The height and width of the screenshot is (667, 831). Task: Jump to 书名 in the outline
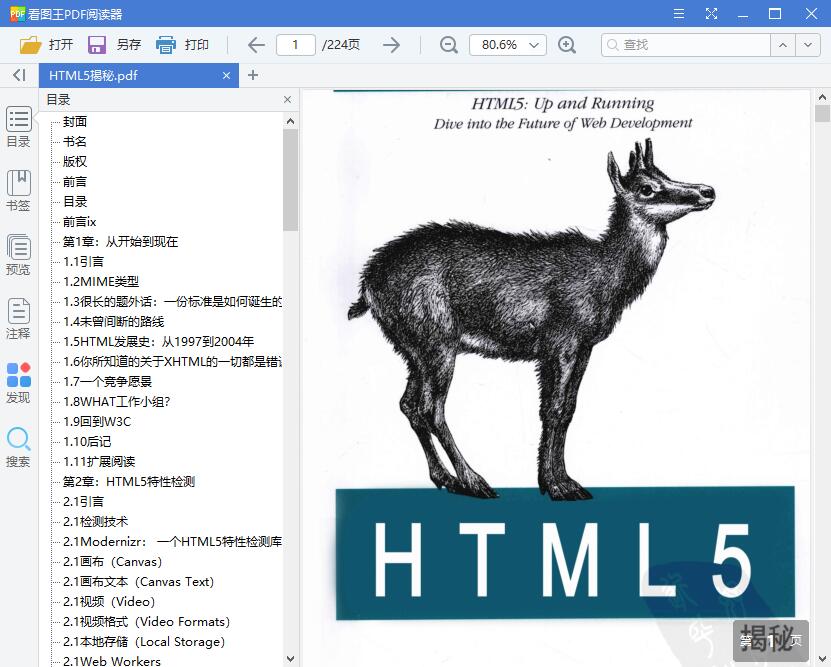(75, 141)
